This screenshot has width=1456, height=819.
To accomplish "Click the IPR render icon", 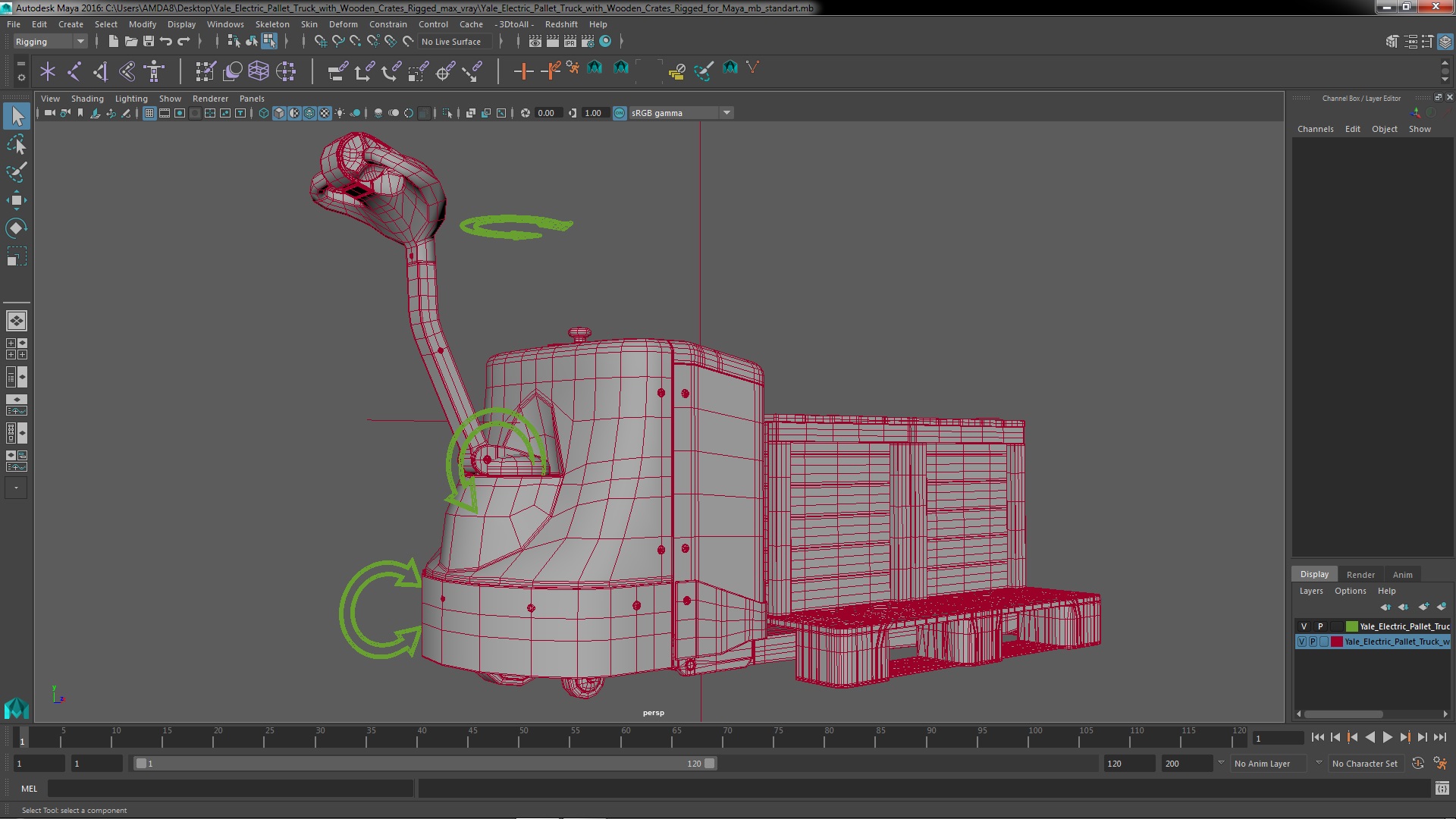I will click(570, 41).
